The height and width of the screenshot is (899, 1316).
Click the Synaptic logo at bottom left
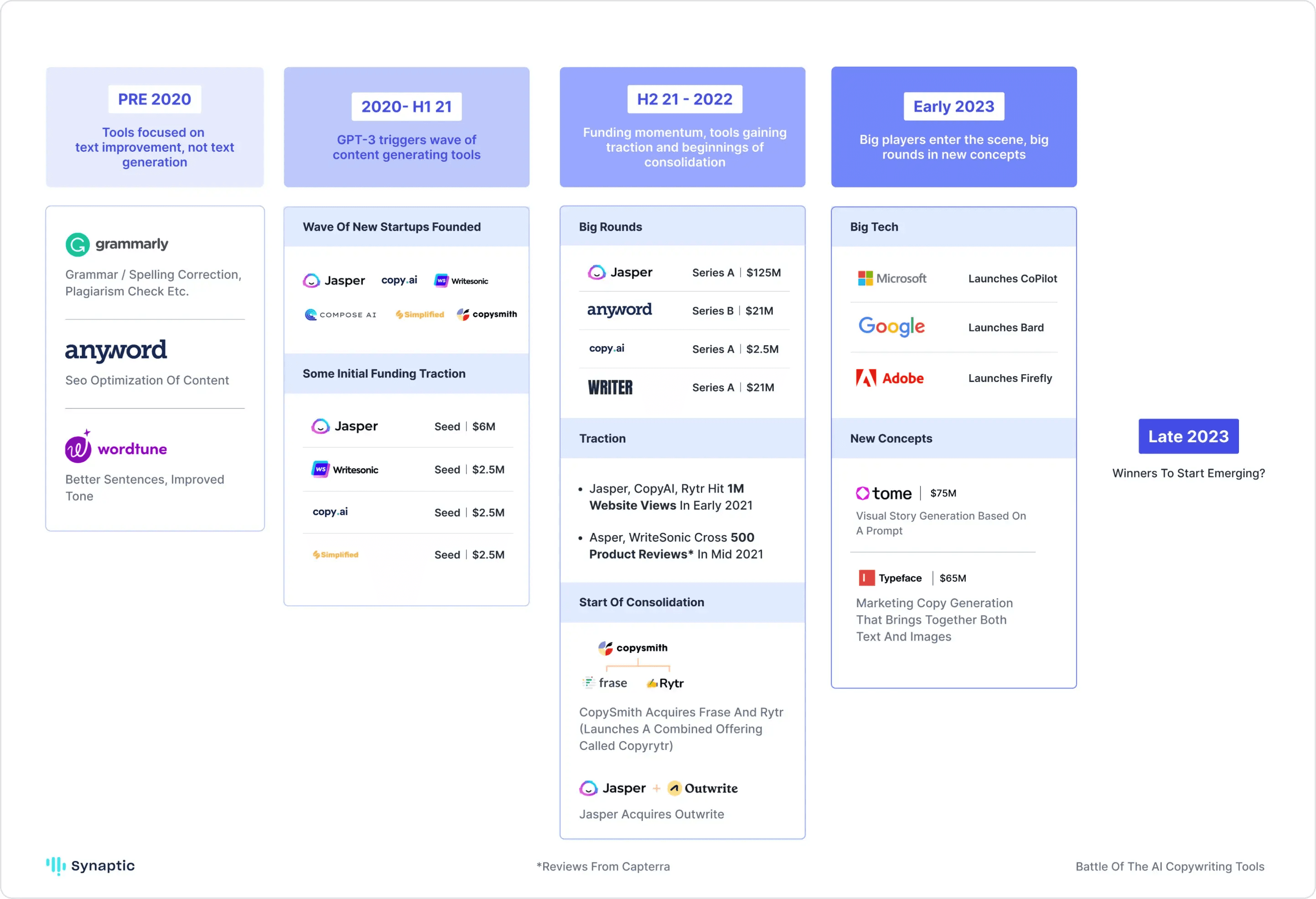[91, 866]
